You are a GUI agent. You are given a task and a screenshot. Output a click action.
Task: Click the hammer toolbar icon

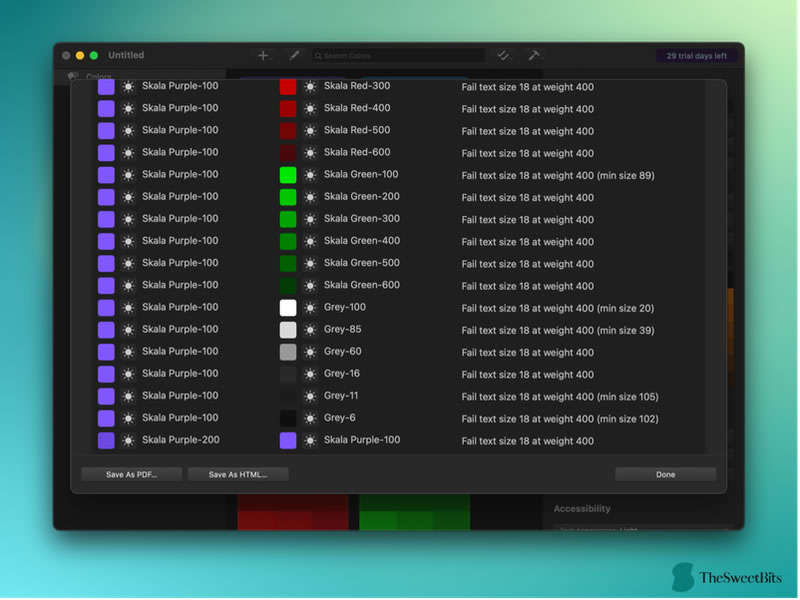coord(534,55)
